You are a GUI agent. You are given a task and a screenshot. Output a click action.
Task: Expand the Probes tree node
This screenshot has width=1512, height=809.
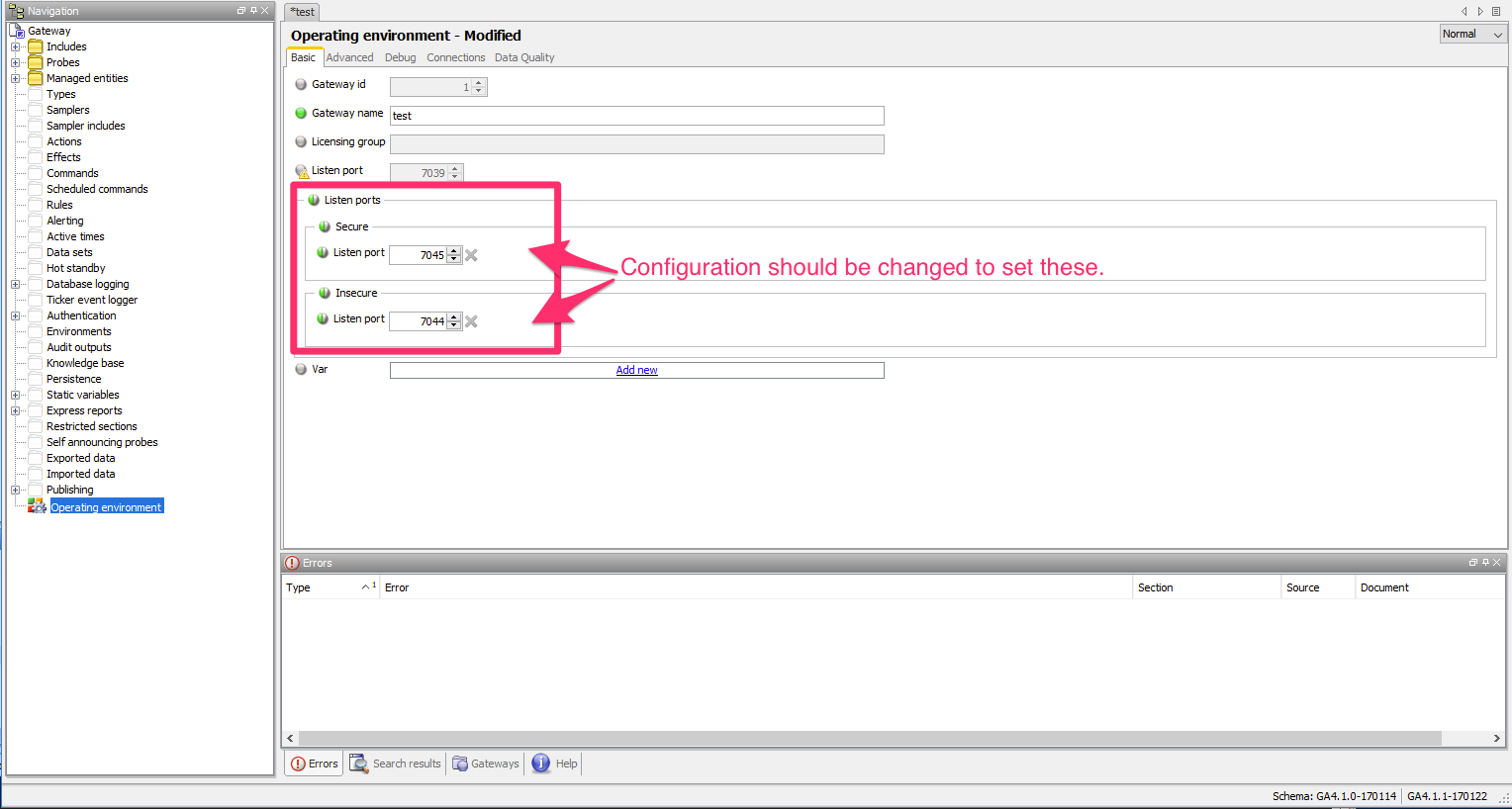pos(15,62)
